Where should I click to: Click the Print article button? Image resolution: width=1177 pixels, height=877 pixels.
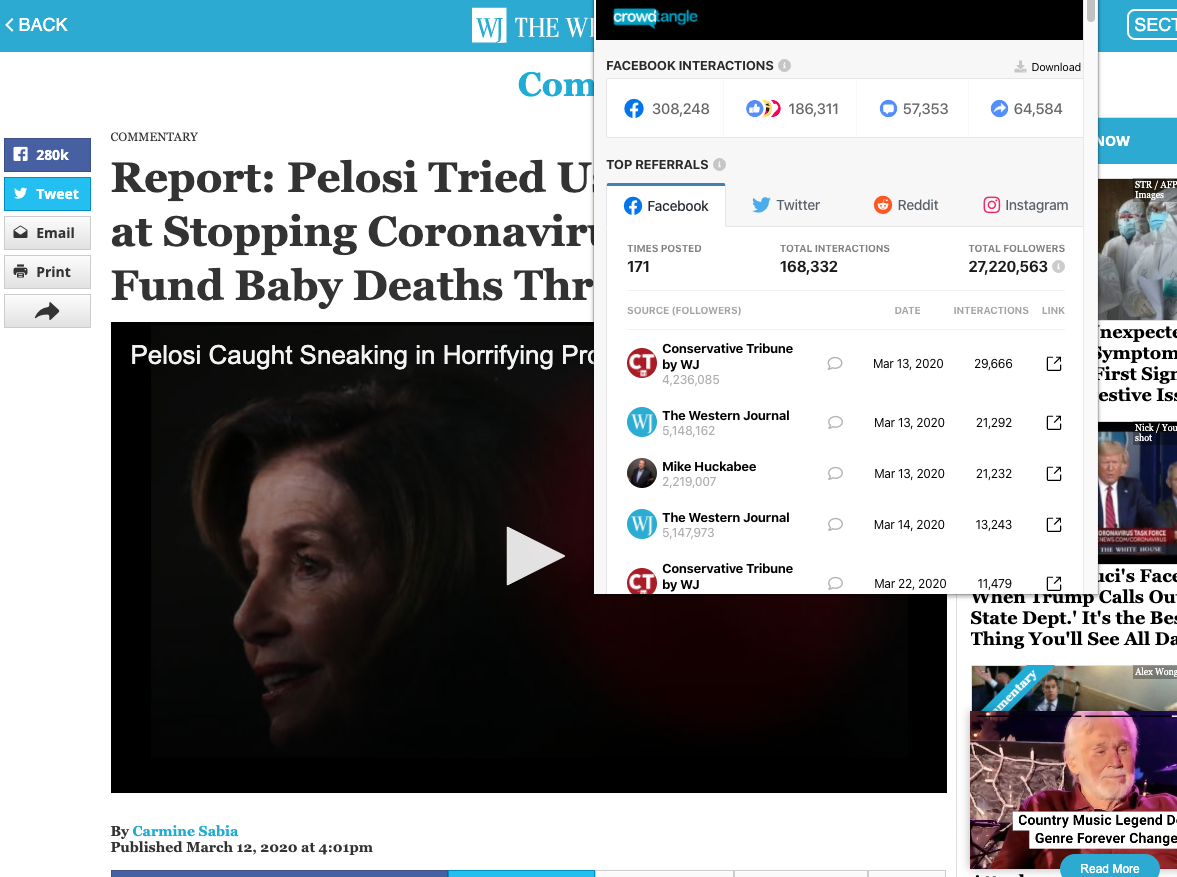tap(47, 272)
